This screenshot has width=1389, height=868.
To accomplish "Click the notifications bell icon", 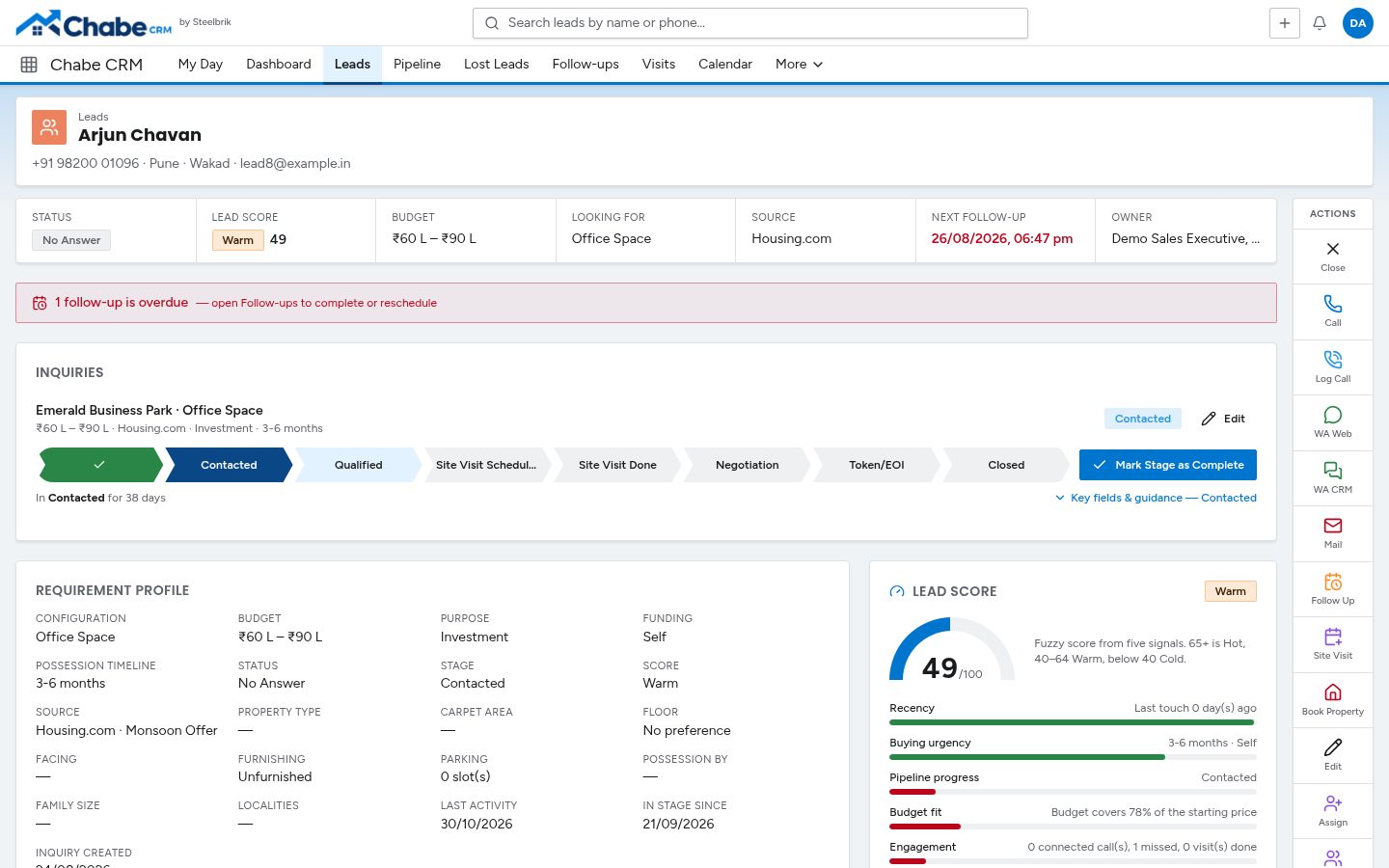I will click(1320, 23).
